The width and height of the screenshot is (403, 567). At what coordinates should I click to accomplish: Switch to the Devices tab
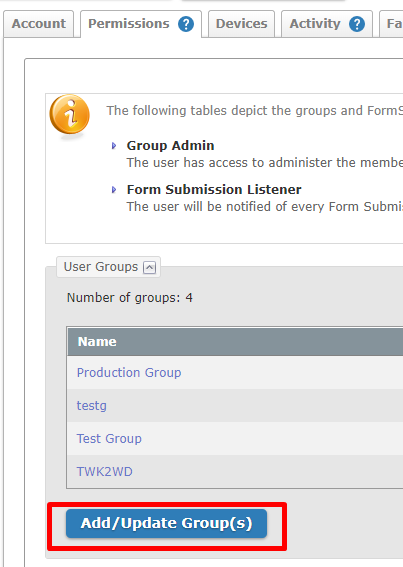coord(241,24)
